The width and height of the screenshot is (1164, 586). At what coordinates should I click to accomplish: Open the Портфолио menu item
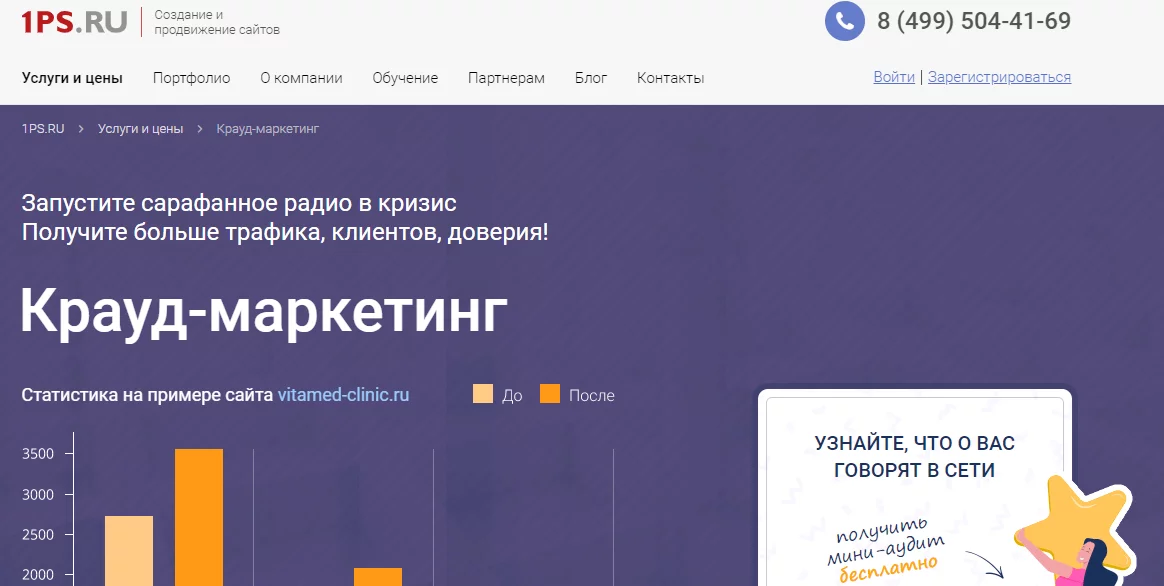tap(192, 78)
